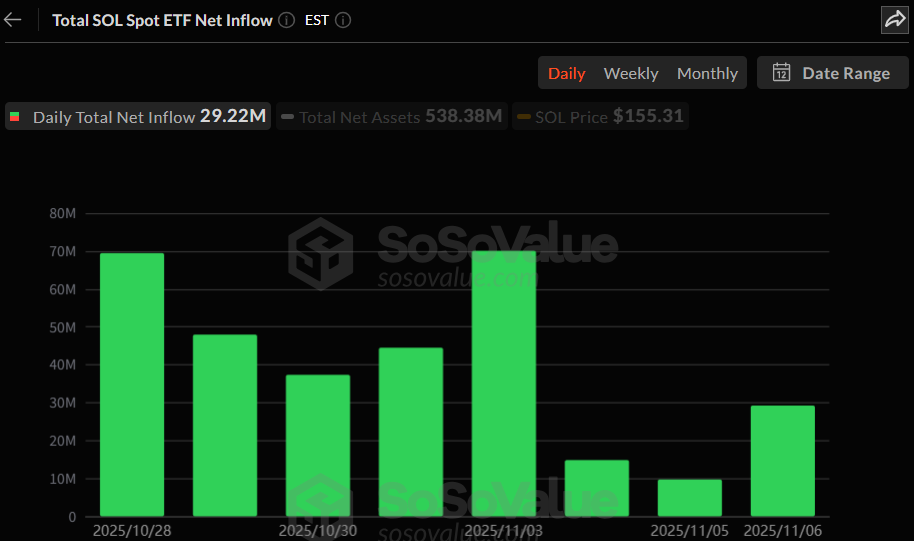This screenshot has height=541, width=914.
Task: Click info icon beside chart title
Action: 287,20
